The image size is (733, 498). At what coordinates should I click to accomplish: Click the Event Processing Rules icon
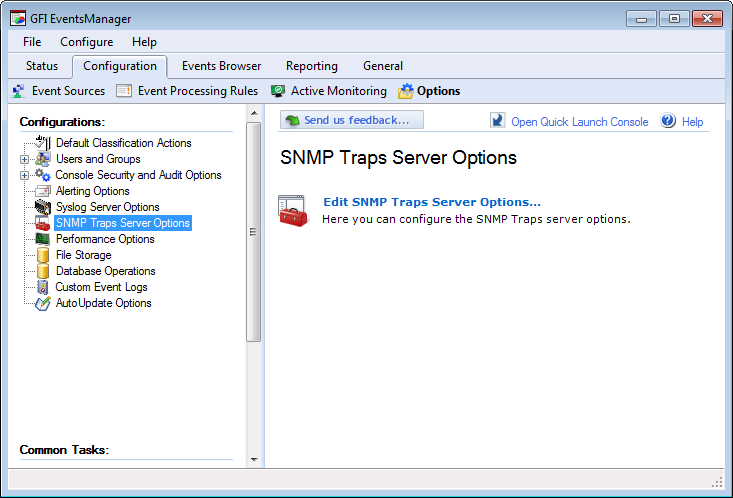pos(124,91)
